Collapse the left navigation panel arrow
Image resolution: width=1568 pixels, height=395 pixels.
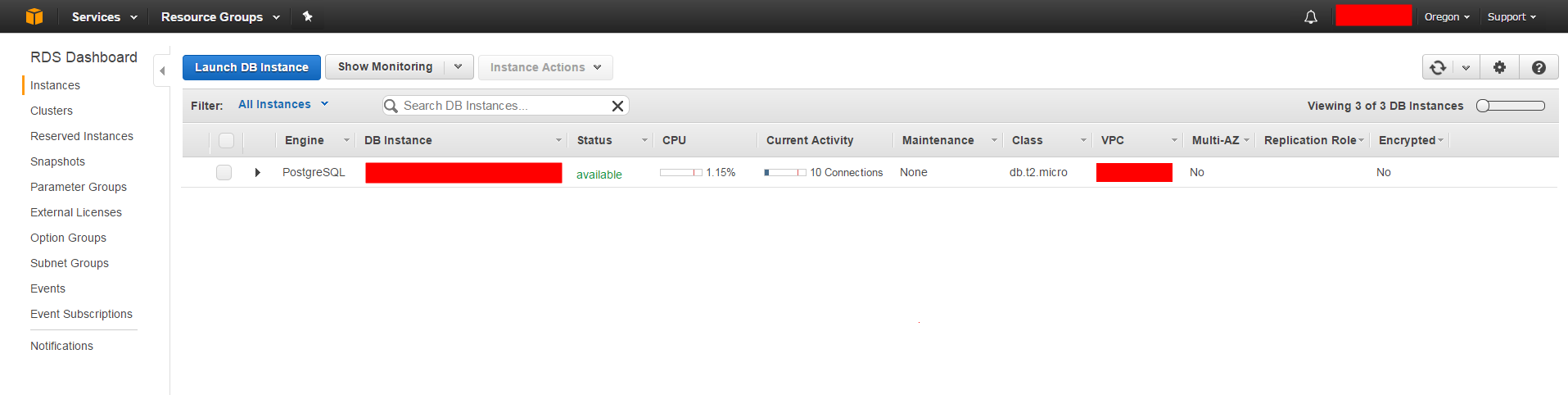click(162, 71)
